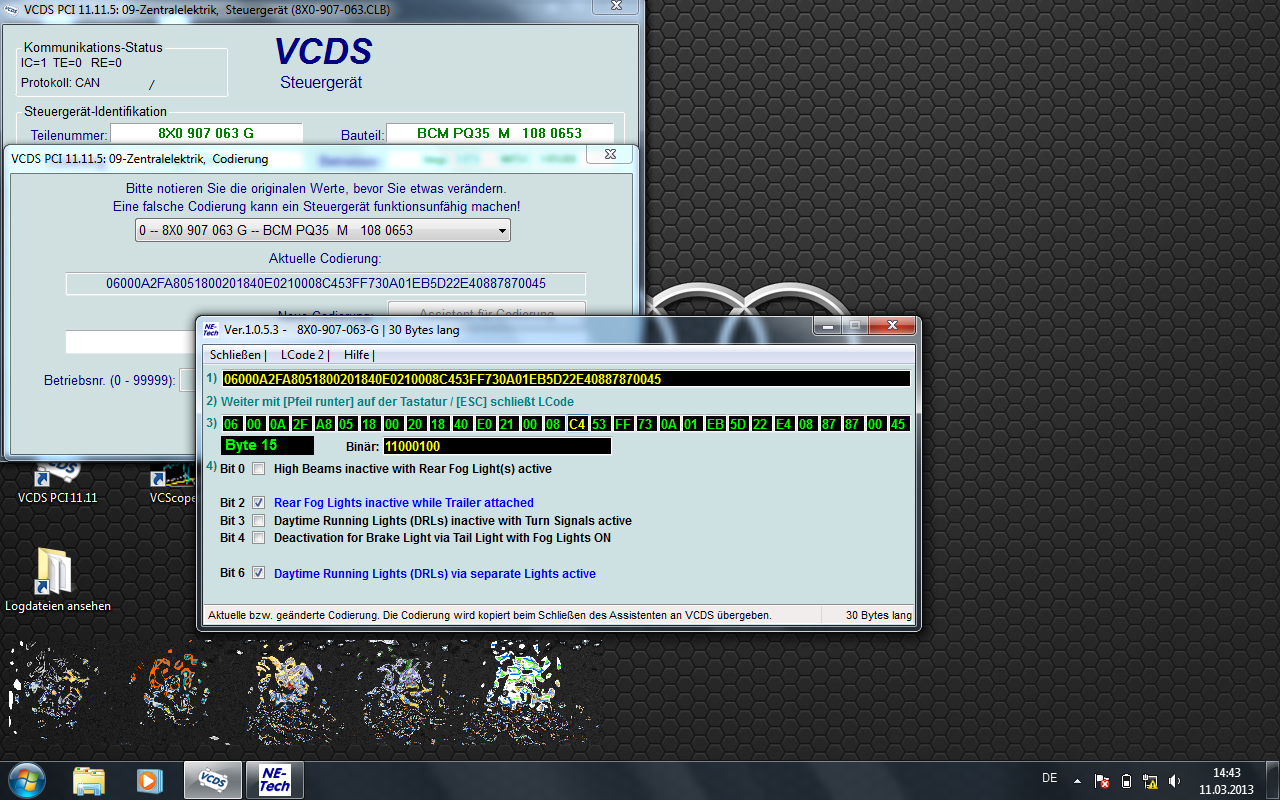
Task: Toggle Bit 0 High Beams inactive checkbox
Action: tap(259, 469)
